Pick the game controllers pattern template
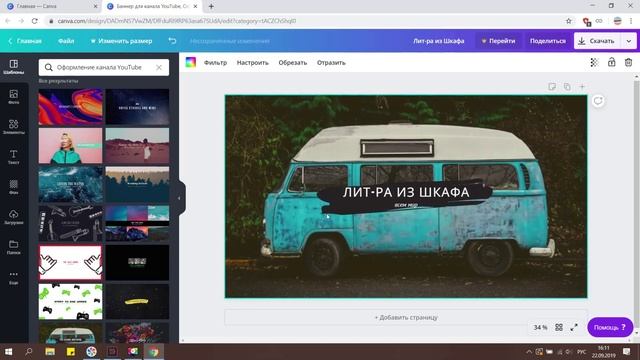This screenshot has width=640, height=360. tap(71, 302)
